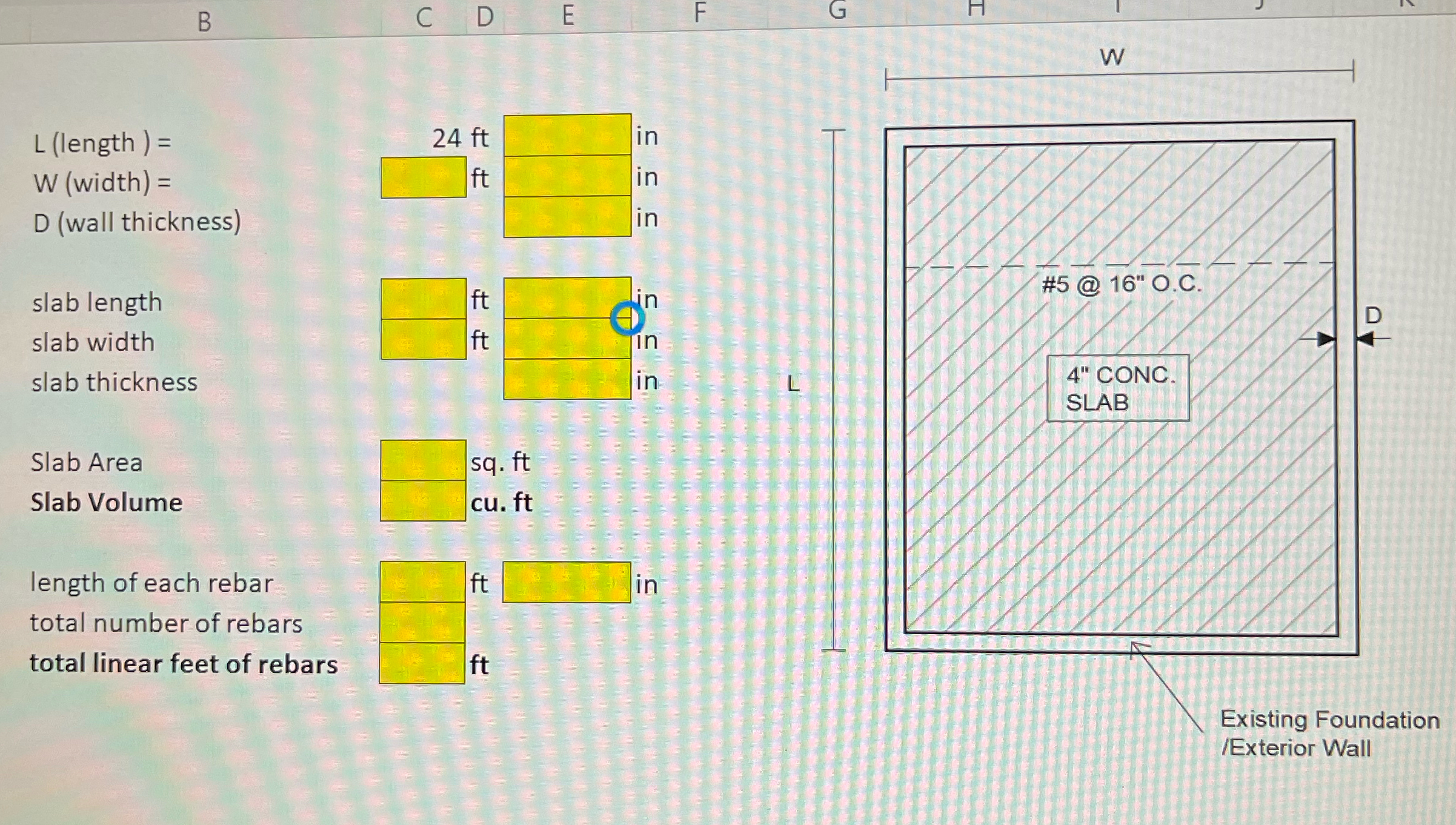Click the 'total linear feet of rebars' label
The height and width of the screenshot is (825, 1456).
[x=184, y=664]
